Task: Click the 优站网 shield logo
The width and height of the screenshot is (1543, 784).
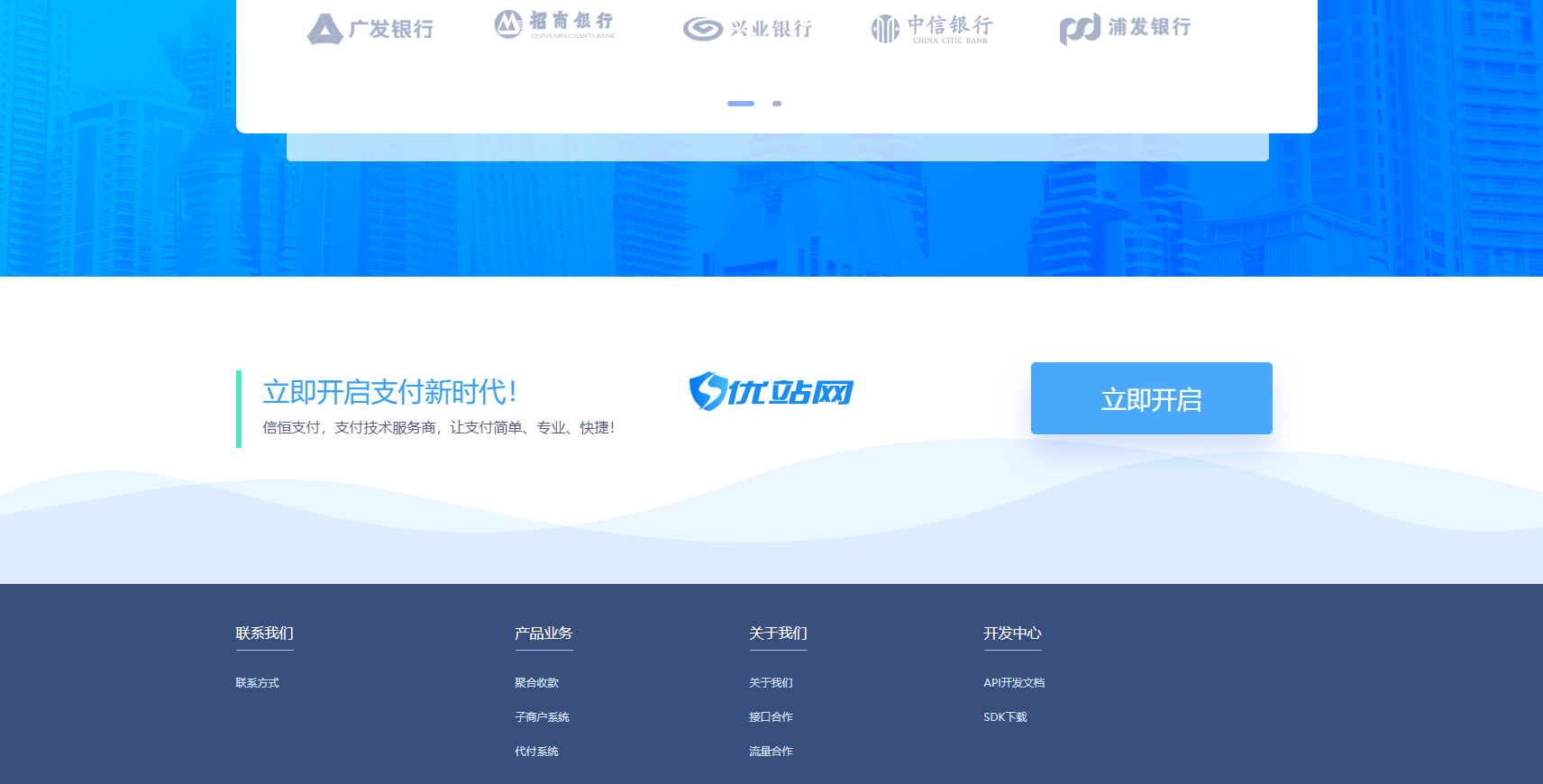Action: 771,391
